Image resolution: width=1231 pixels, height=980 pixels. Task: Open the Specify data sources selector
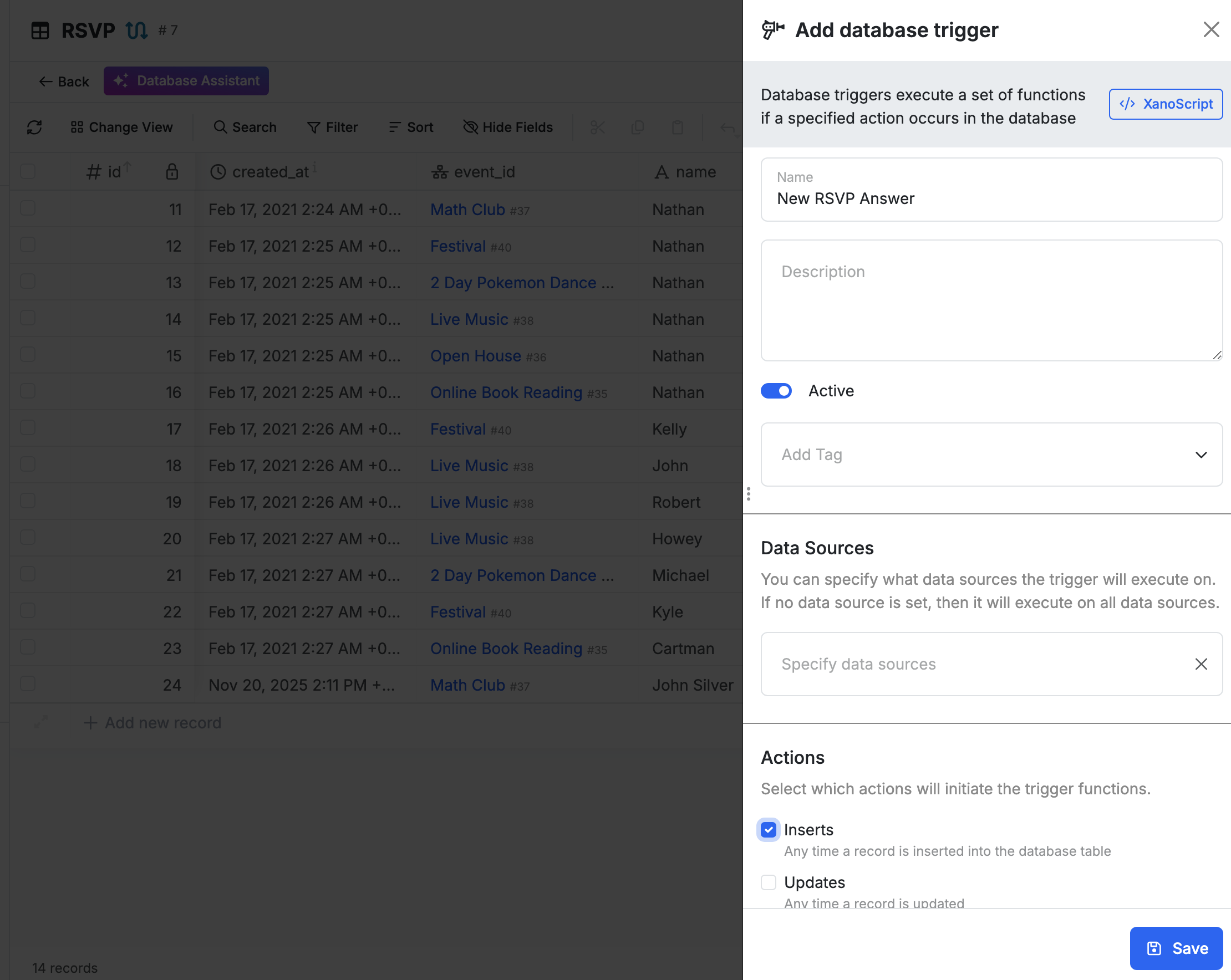[970, 664]
